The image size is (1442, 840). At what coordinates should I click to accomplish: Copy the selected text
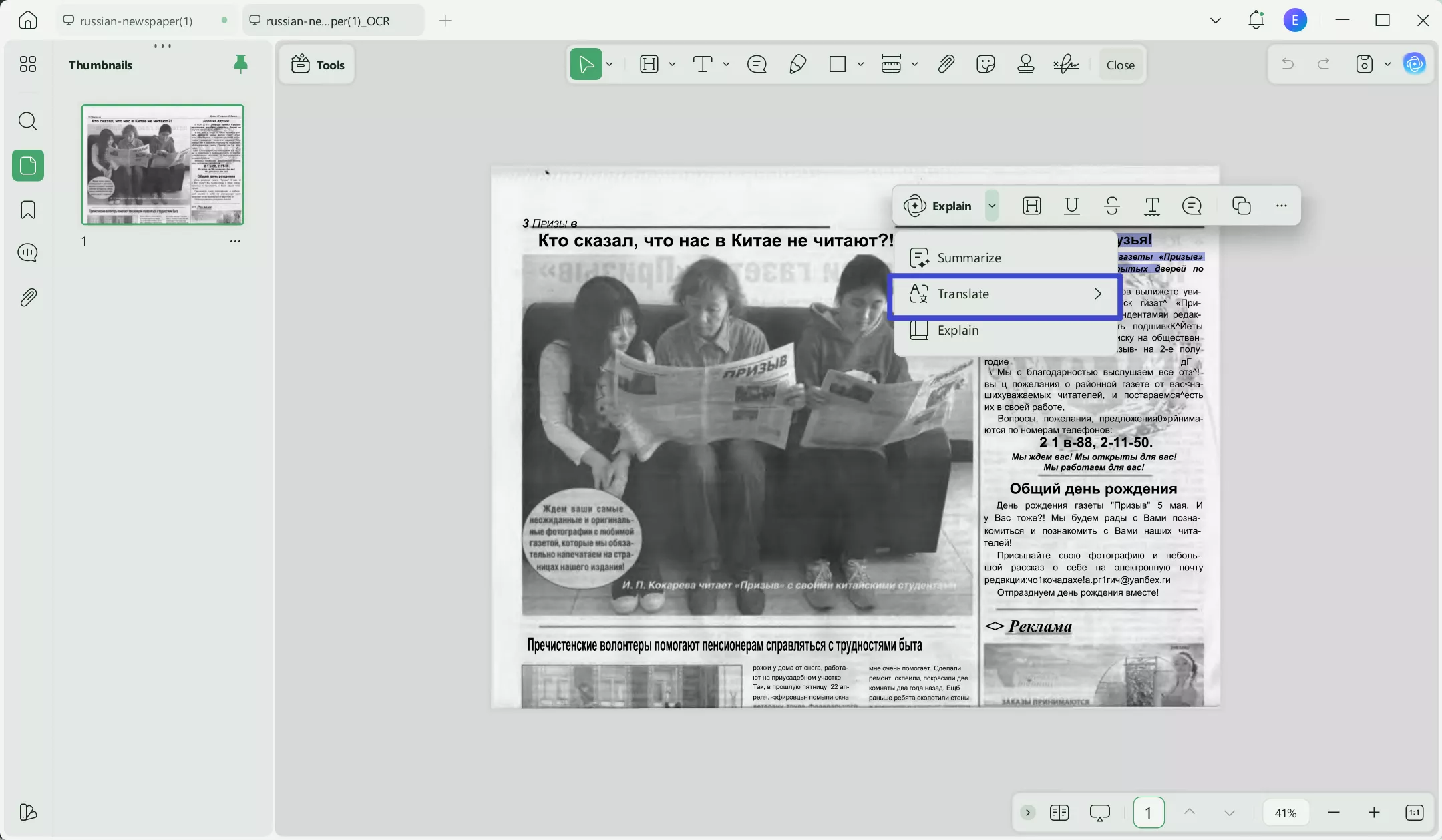click(1241, 206)
